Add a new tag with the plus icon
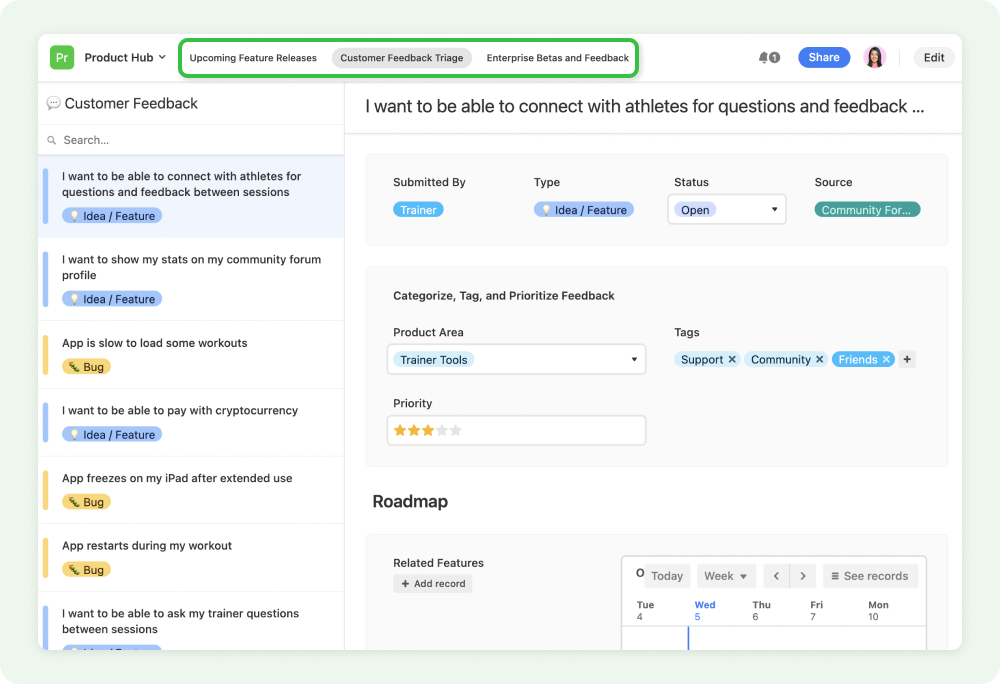 tap(907, 359)
